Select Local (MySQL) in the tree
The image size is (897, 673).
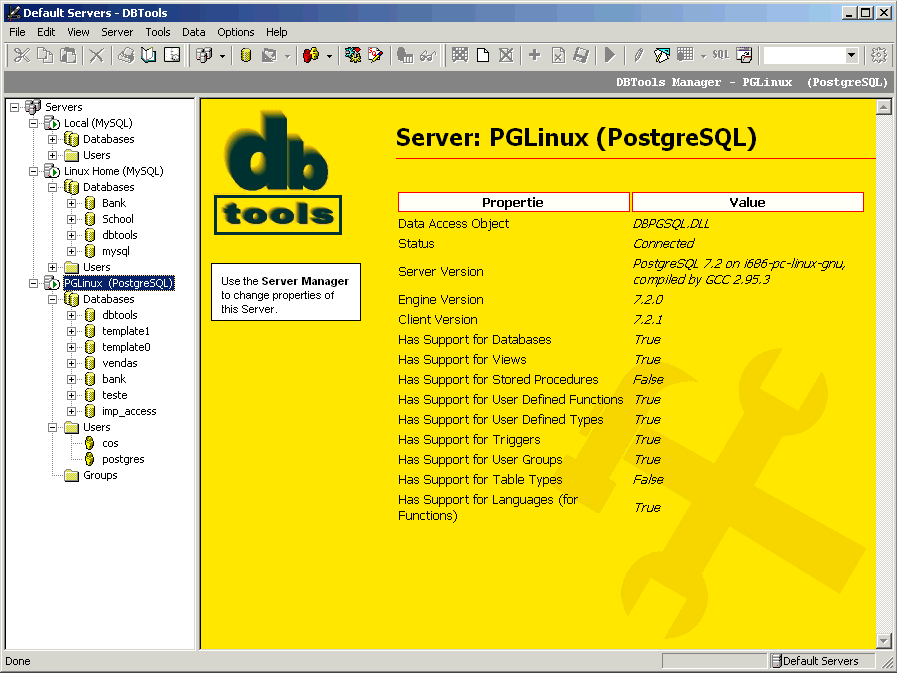click(98, 123)
